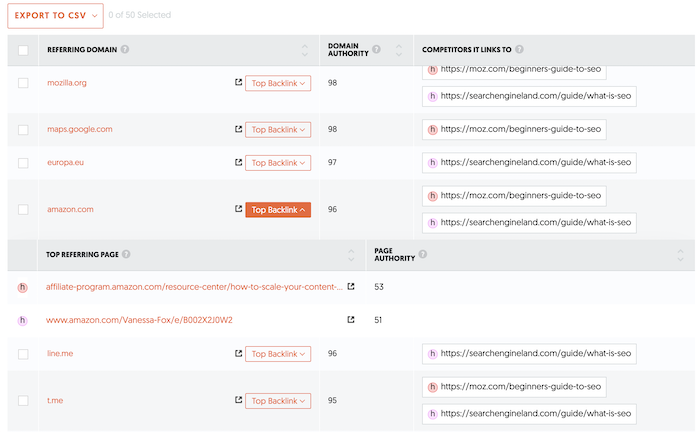
Task: Open affiliate-program.amazon.com page external icon
Action: pos(351,287)
